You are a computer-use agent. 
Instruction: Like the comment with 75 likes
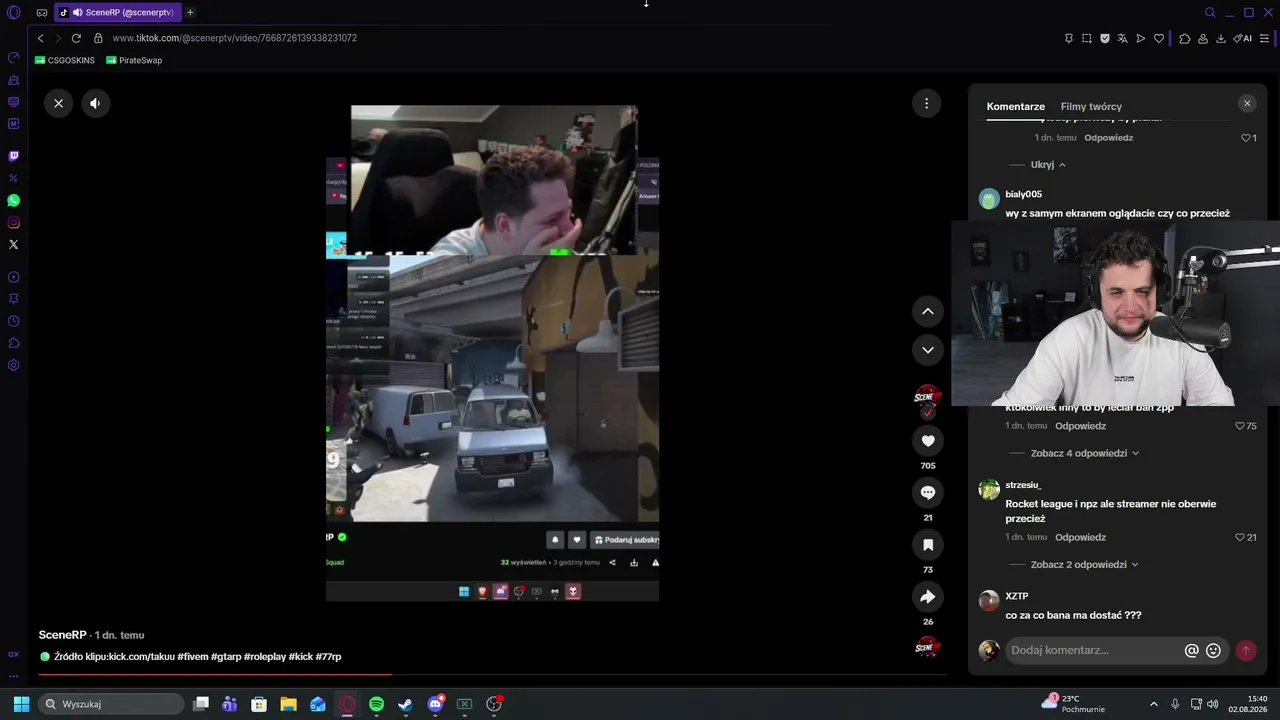1245,426
